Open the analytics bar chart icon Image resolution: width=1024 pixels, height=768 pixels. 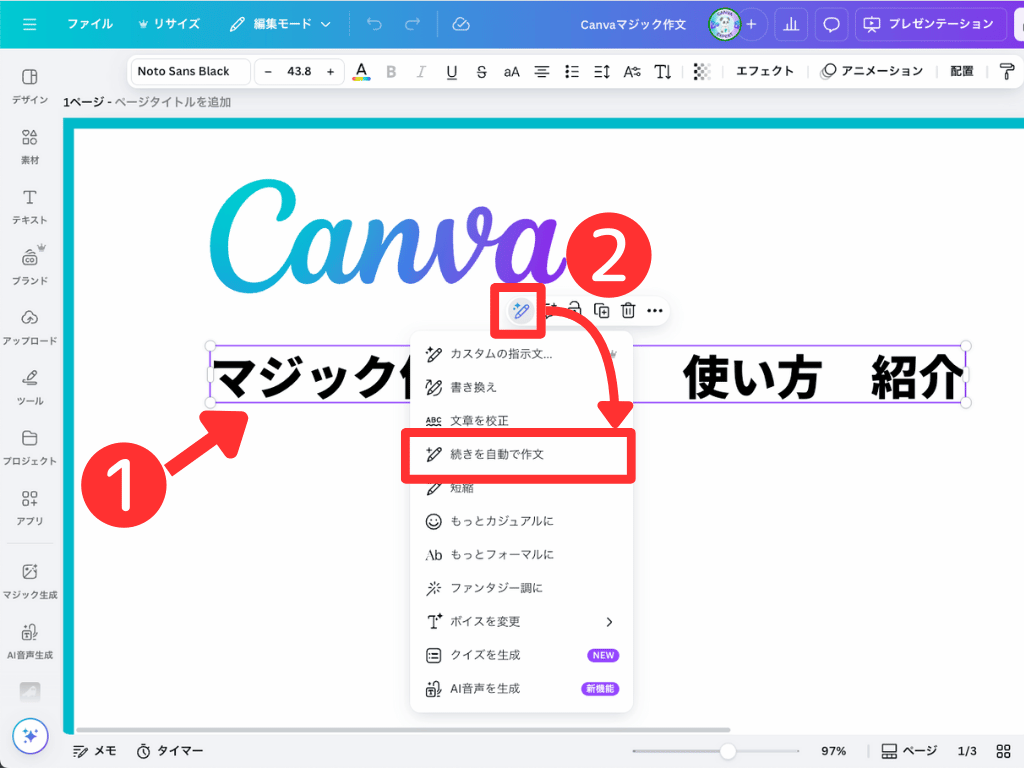click(790, 24)
